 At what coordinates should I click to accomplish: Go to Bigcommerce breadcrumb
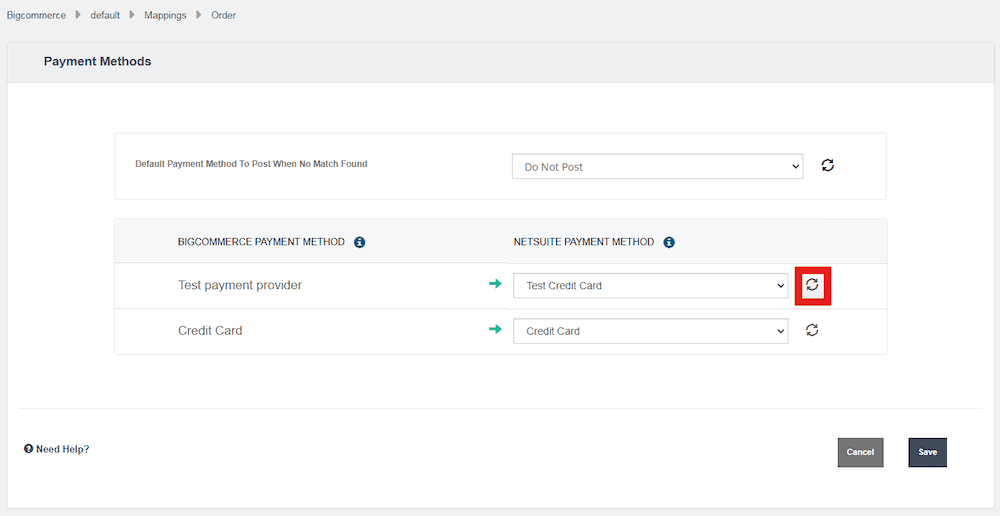pyautogui.click(x=36, y=15)
